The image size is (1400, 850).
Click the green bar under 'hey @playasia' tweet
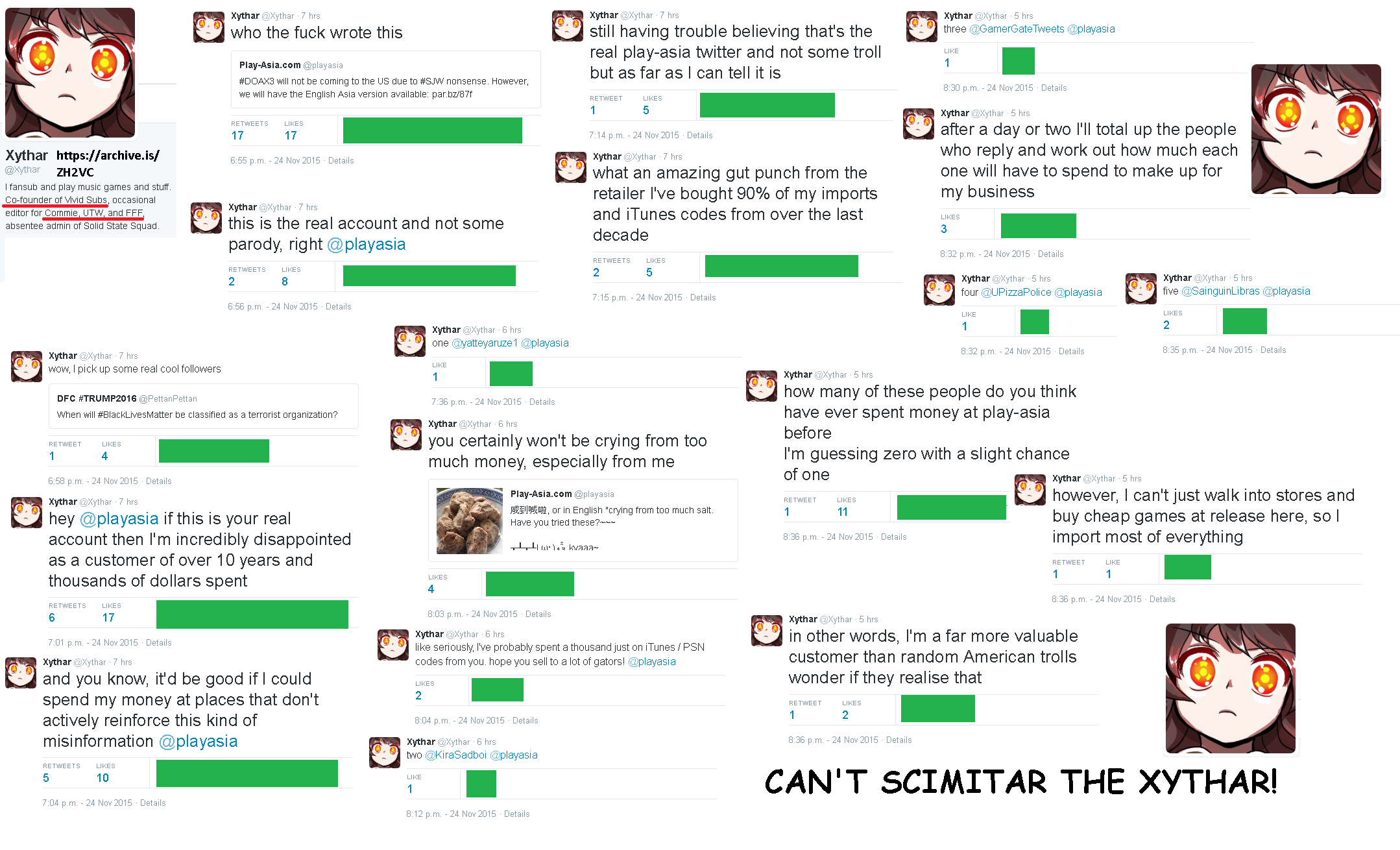(252, 614)
